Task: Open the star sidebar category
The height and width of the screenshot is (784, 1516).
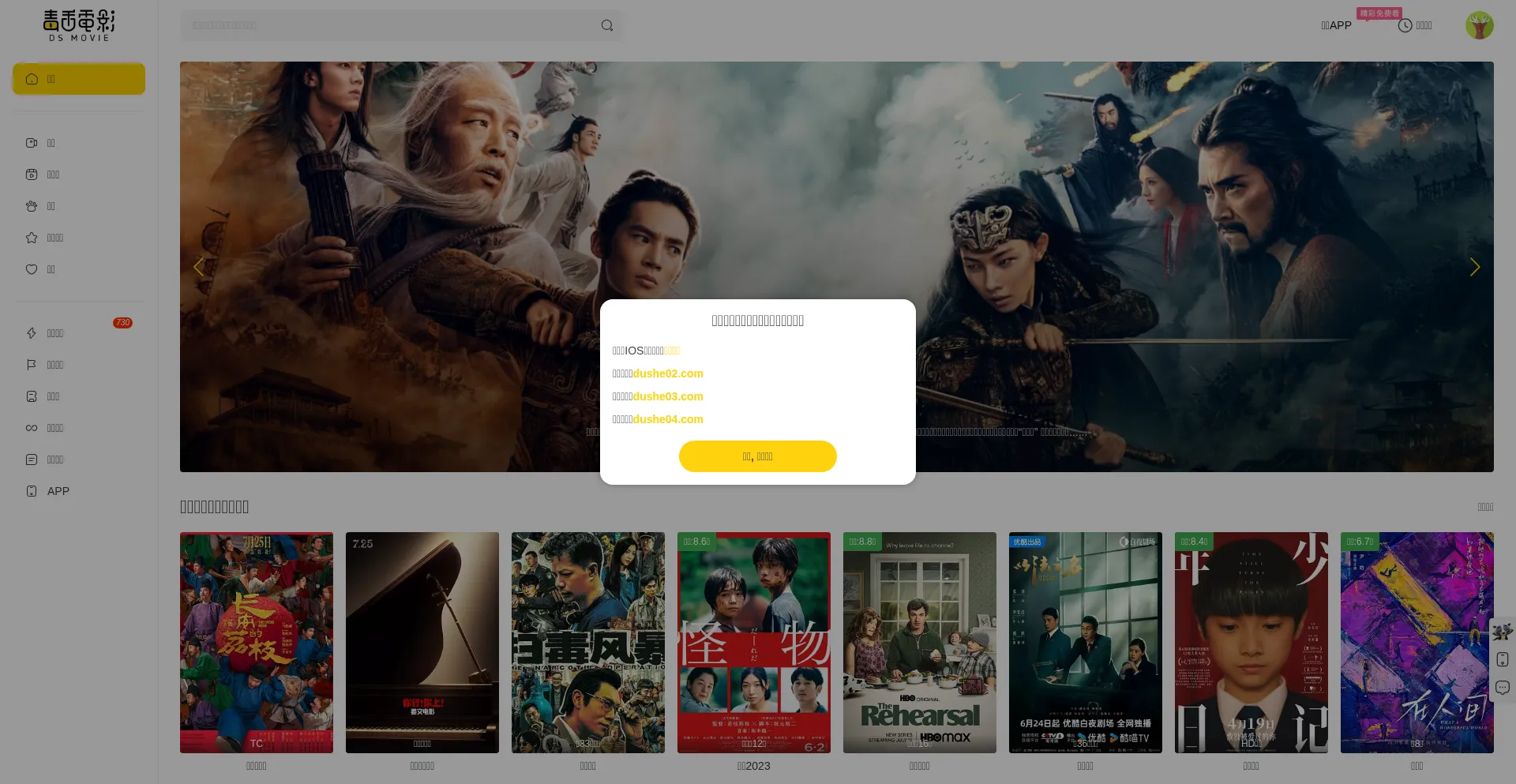Action: click(x=79, y=238)
